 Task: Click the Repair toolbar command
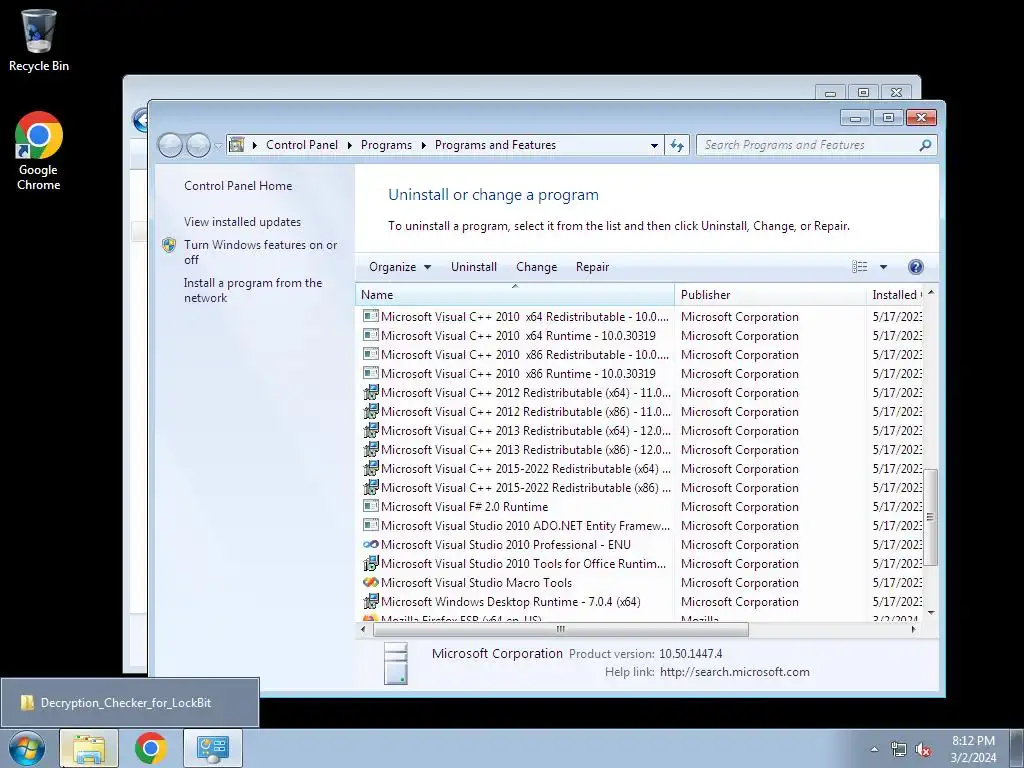[592, 266]
